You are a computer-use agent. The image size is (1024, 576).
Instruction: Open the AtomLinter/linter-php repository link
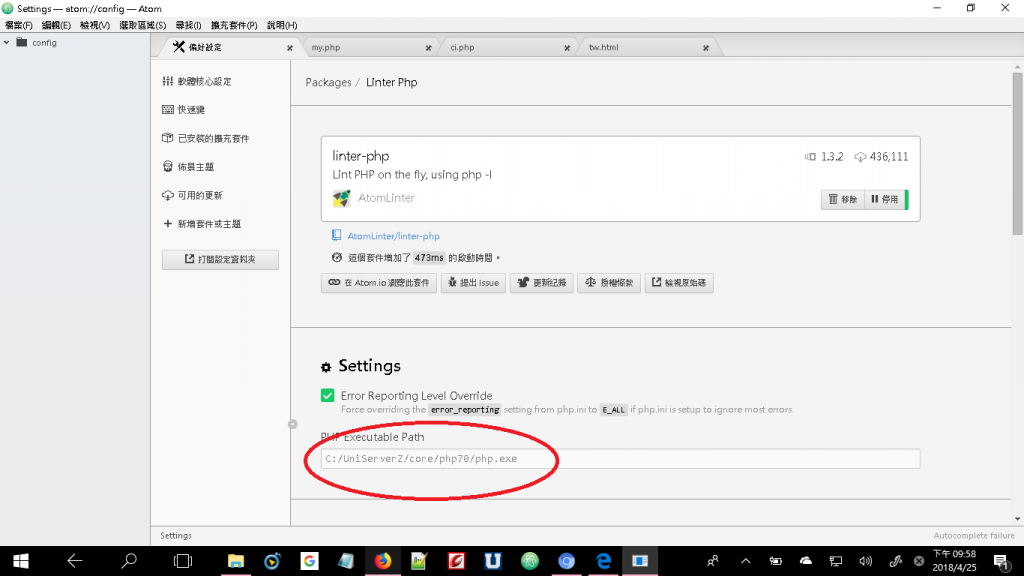coord(393,236)
